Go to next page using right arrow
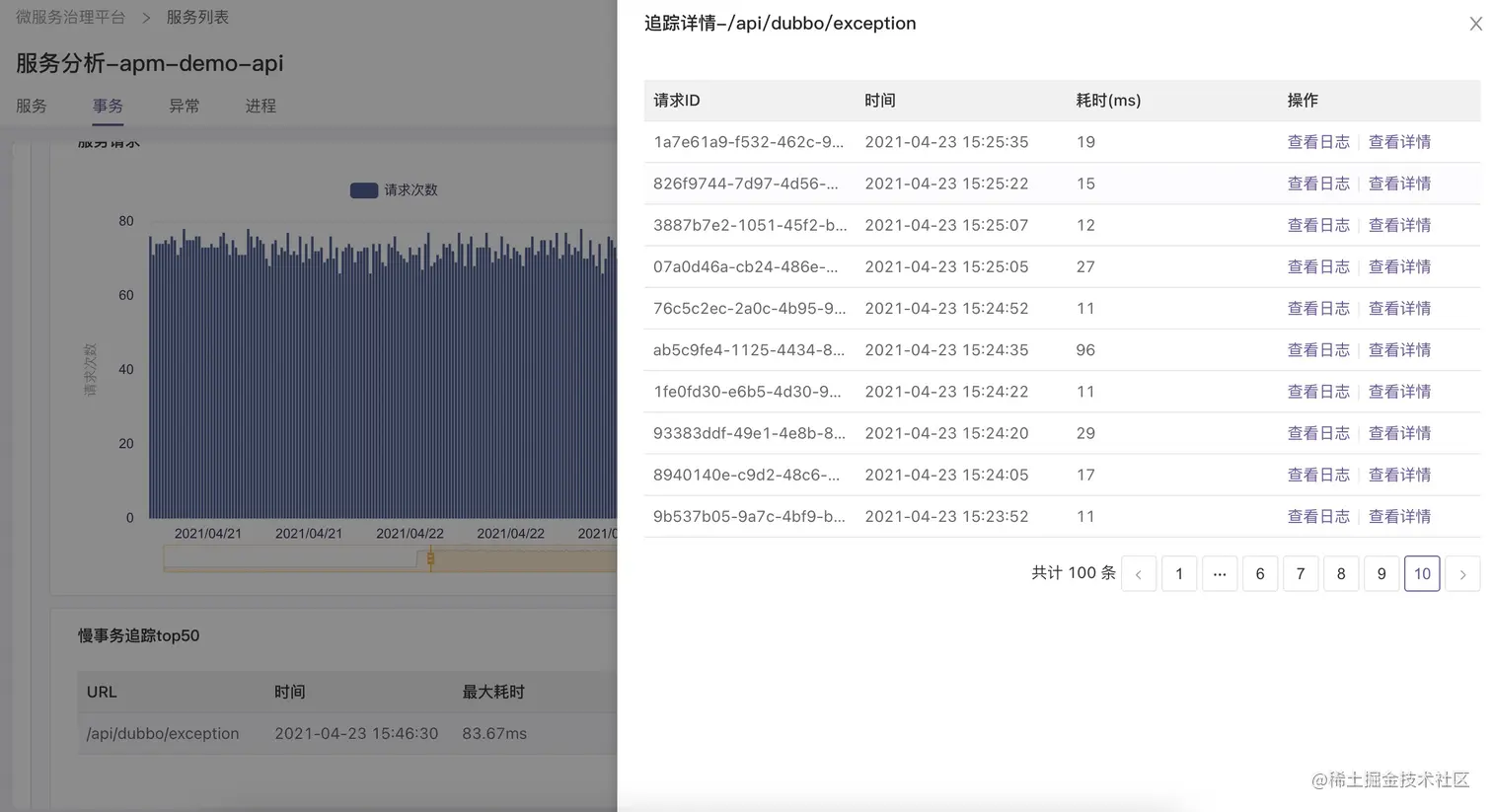This screenshot has width=1492, height=812. point(1462,574)
